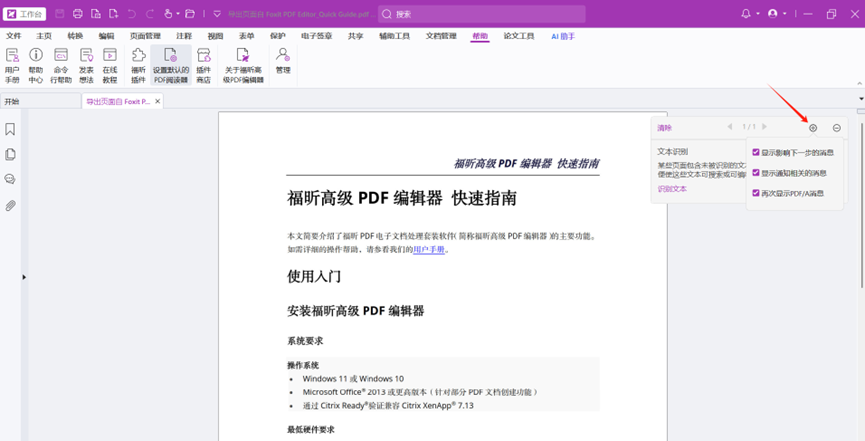The width and height of the screenshot is (865, 441).
Task: Switch to the 共享 ribbon tab
Action: pos(355,36)
